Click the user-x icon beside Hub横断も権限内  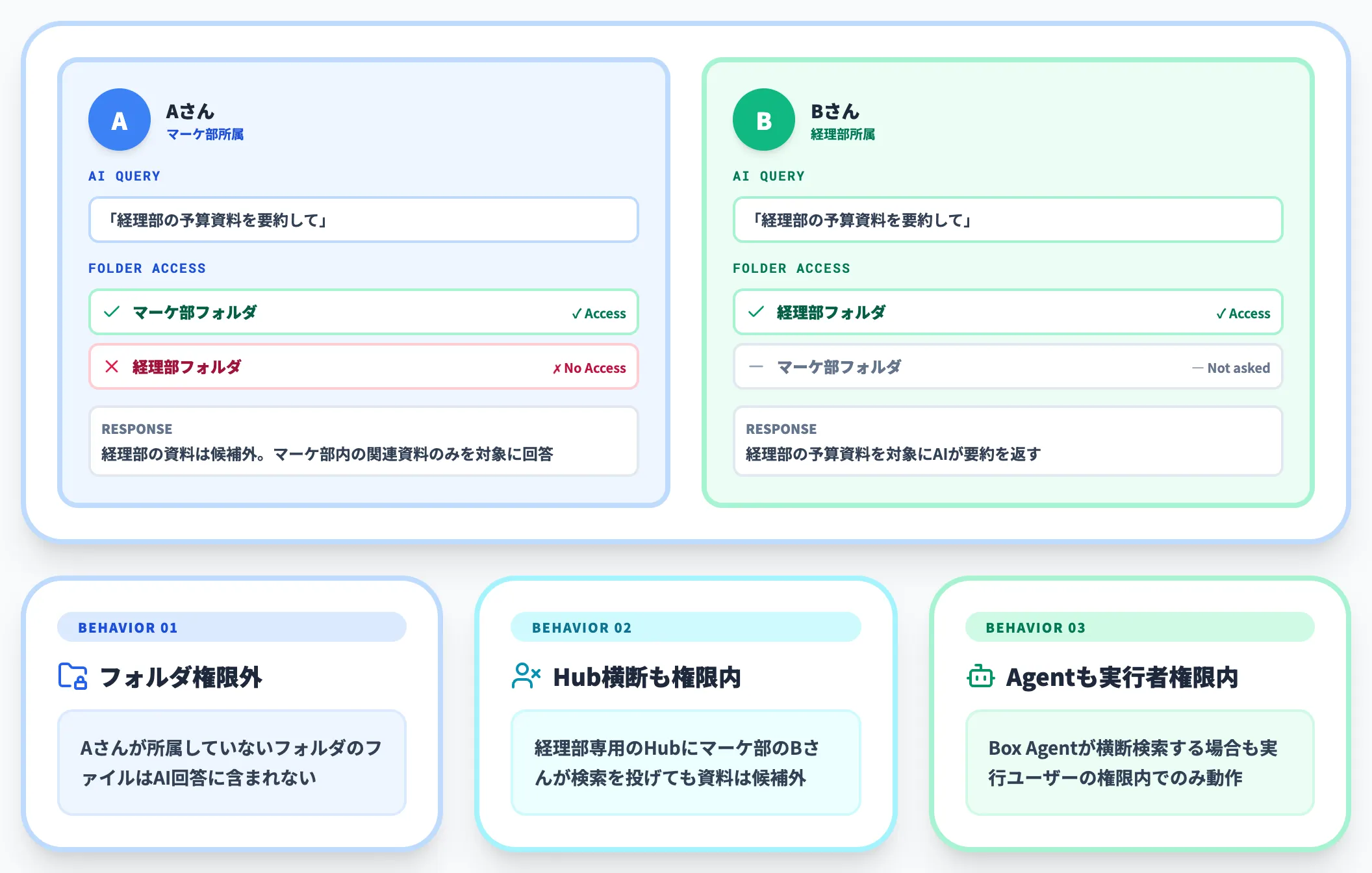pos(526,676)
